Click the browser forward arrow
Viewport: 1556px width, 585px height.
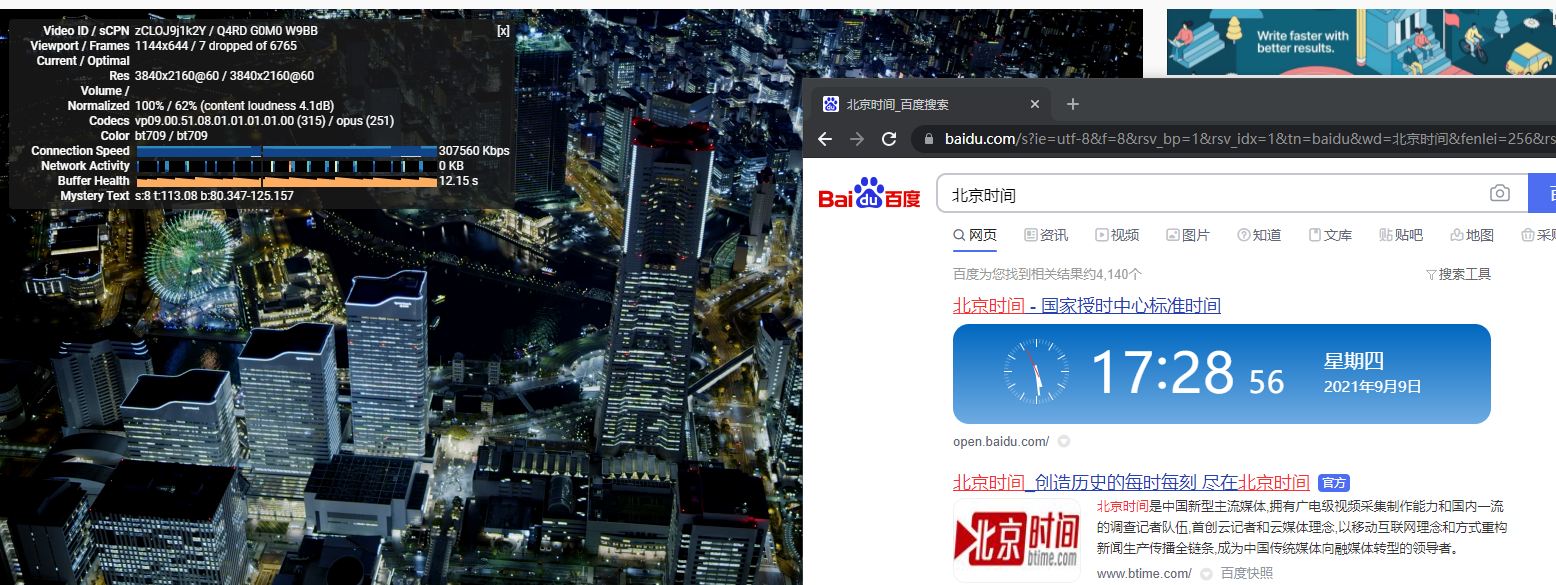click(857, 139)
